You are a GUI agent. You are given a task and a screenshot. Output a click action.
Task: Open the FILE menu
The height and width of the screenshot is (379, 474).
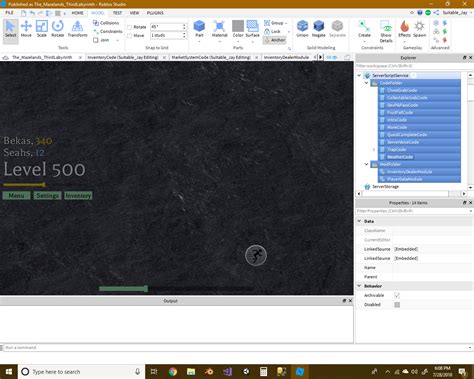[9, 13]
